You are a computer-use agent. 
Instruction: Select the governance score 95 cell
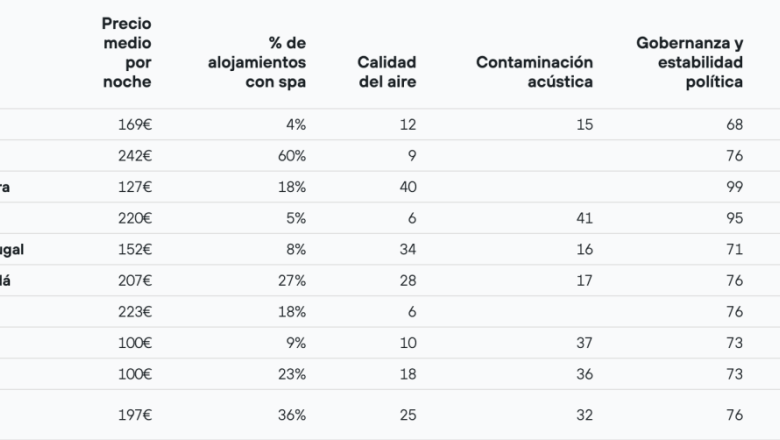tap(734, 217)
